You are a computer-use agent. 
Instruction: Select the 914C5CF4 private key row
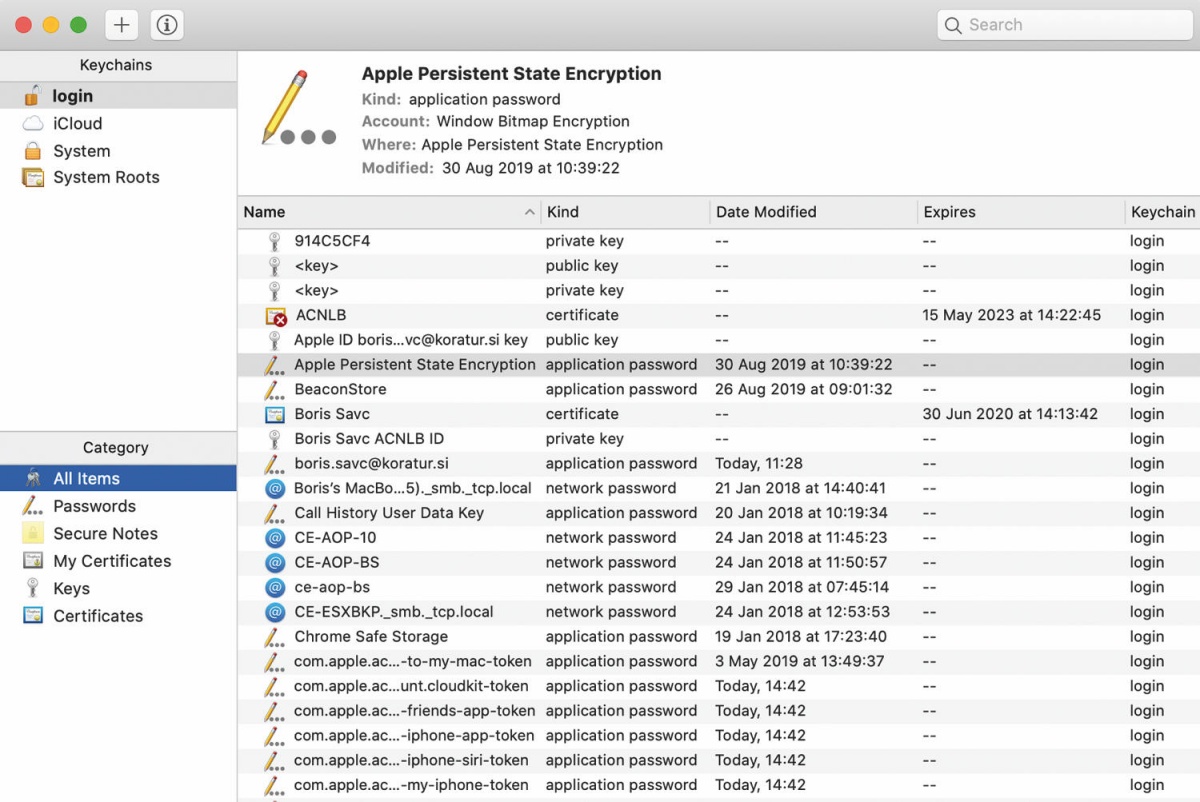[x=719, y=241]
